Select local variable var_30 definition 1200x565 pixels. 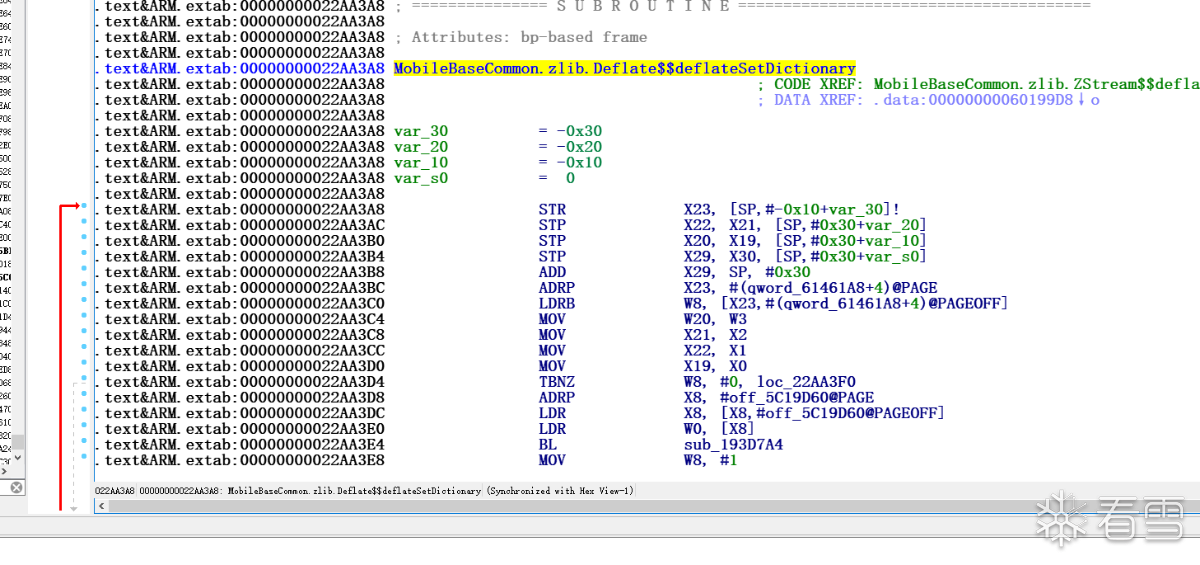[x=421, y=131]
